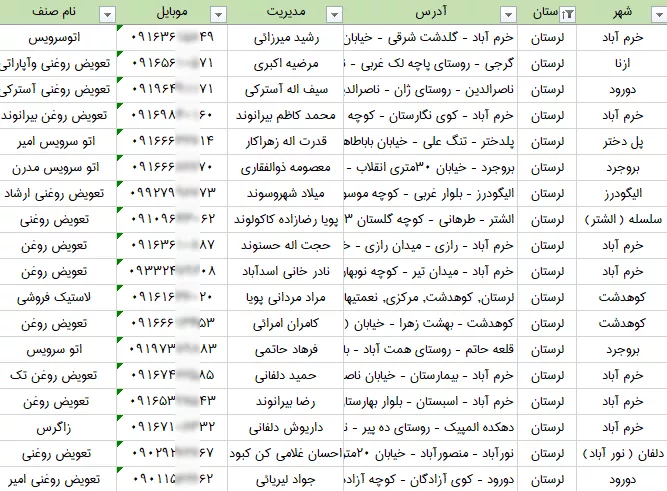Select the cell محمد کاظم بیرانوند

pos(285,116)
